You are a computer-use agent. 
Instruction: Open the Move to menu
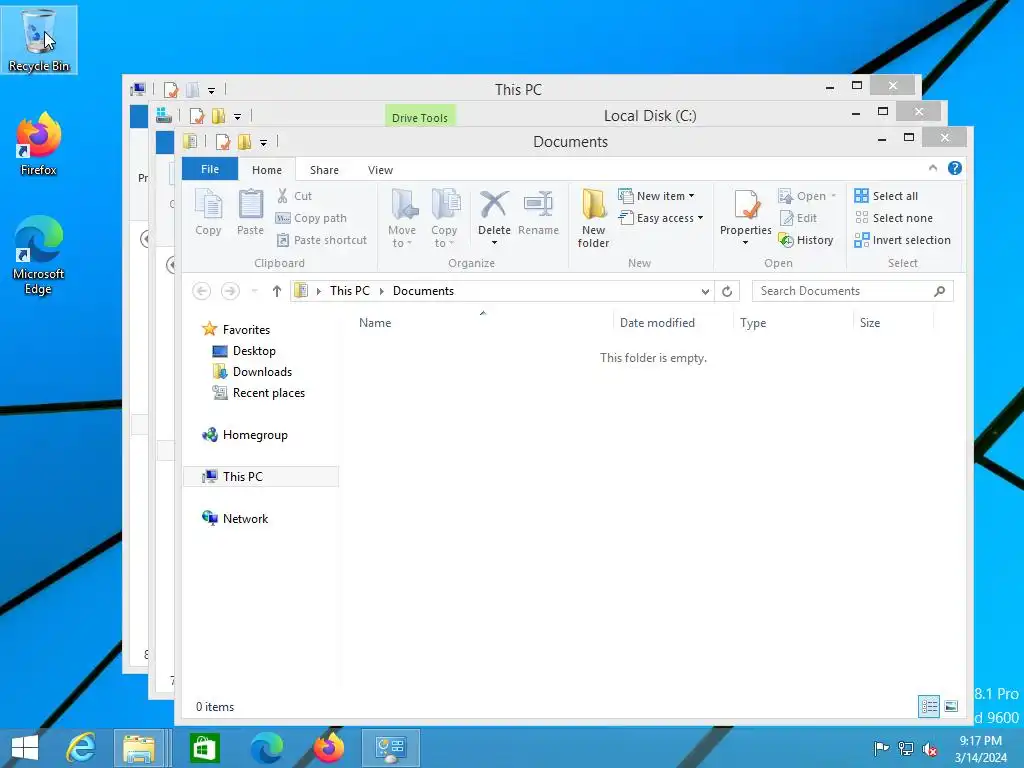pos(402,218)
